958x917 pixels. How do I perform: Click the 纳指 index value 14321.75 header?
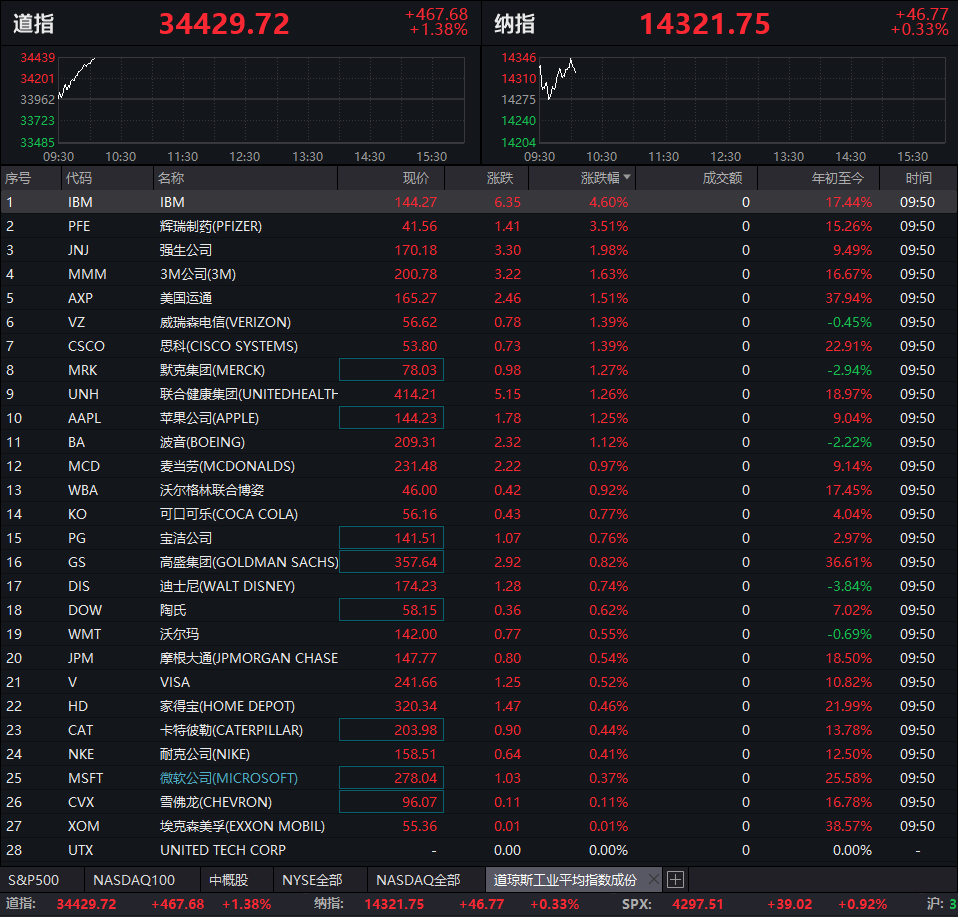tap(704, 24)
